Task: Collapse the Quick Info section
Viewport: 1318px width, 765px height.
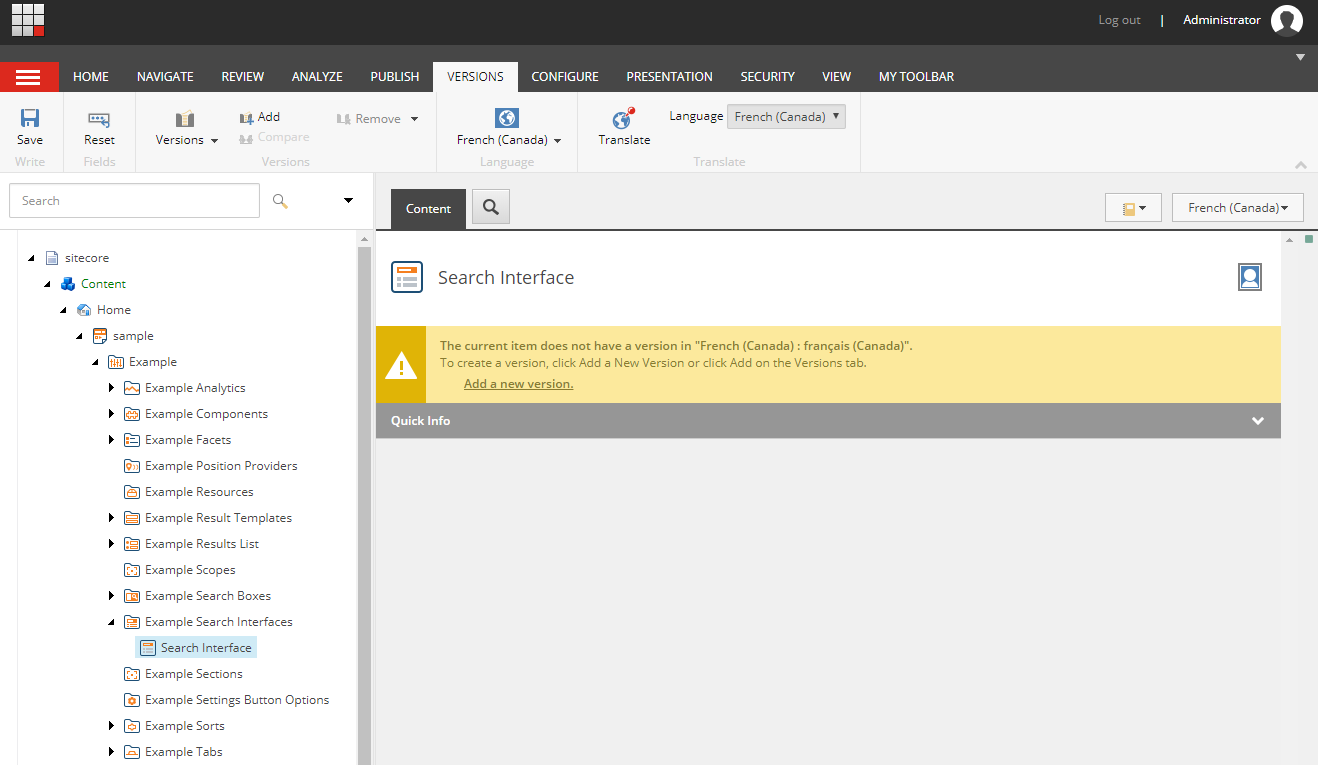Action: coord(1257,421)
